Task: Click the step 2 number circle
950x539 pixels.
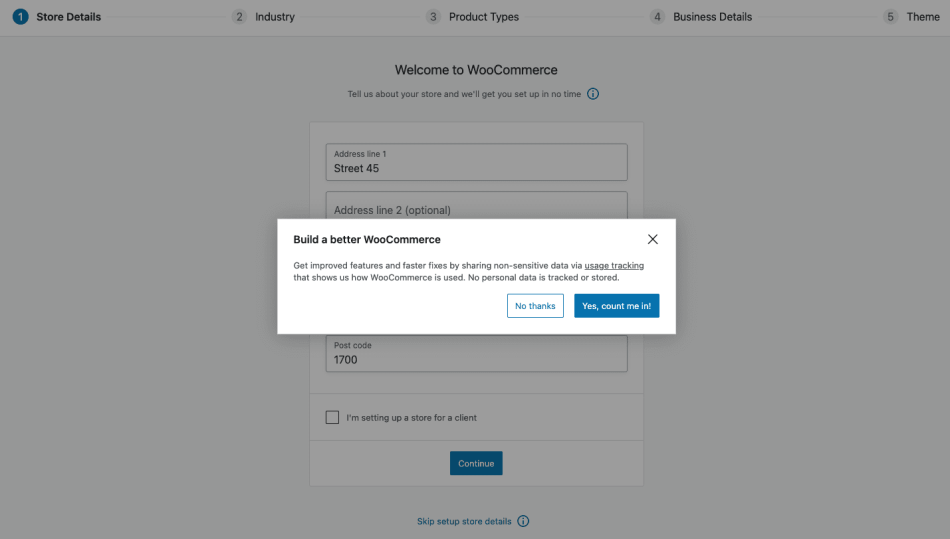Action: 239,16
